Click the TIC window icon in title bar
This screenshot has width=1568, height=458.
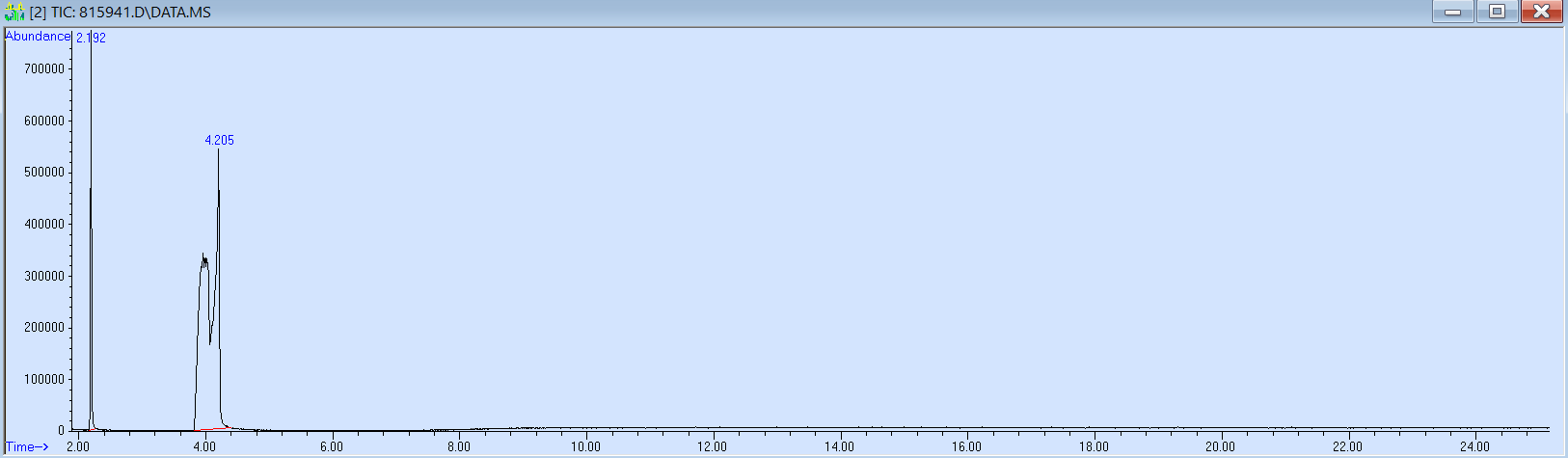pos(14,13)
